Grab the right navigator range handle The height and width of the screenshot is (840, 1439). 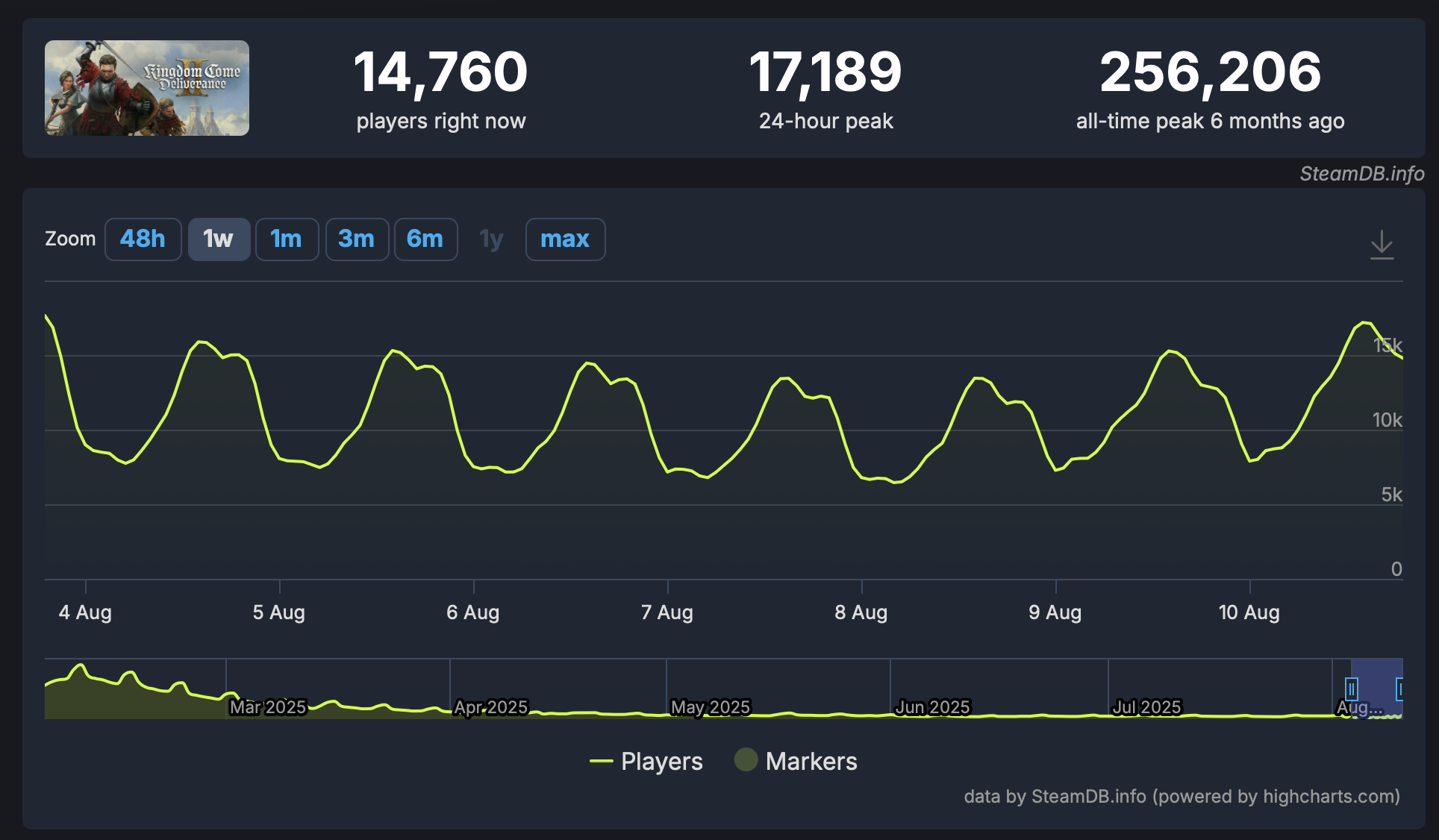click(1400, 689)
